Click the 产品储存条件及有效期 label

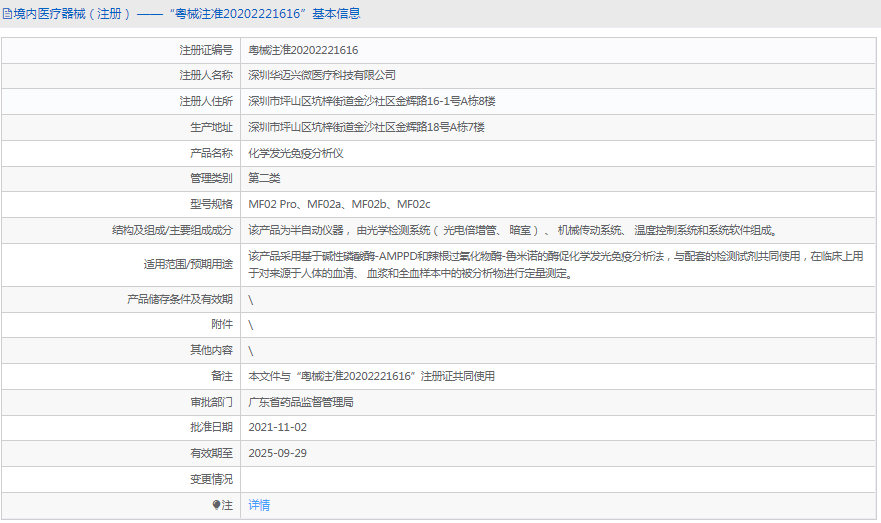pos(180,299)
